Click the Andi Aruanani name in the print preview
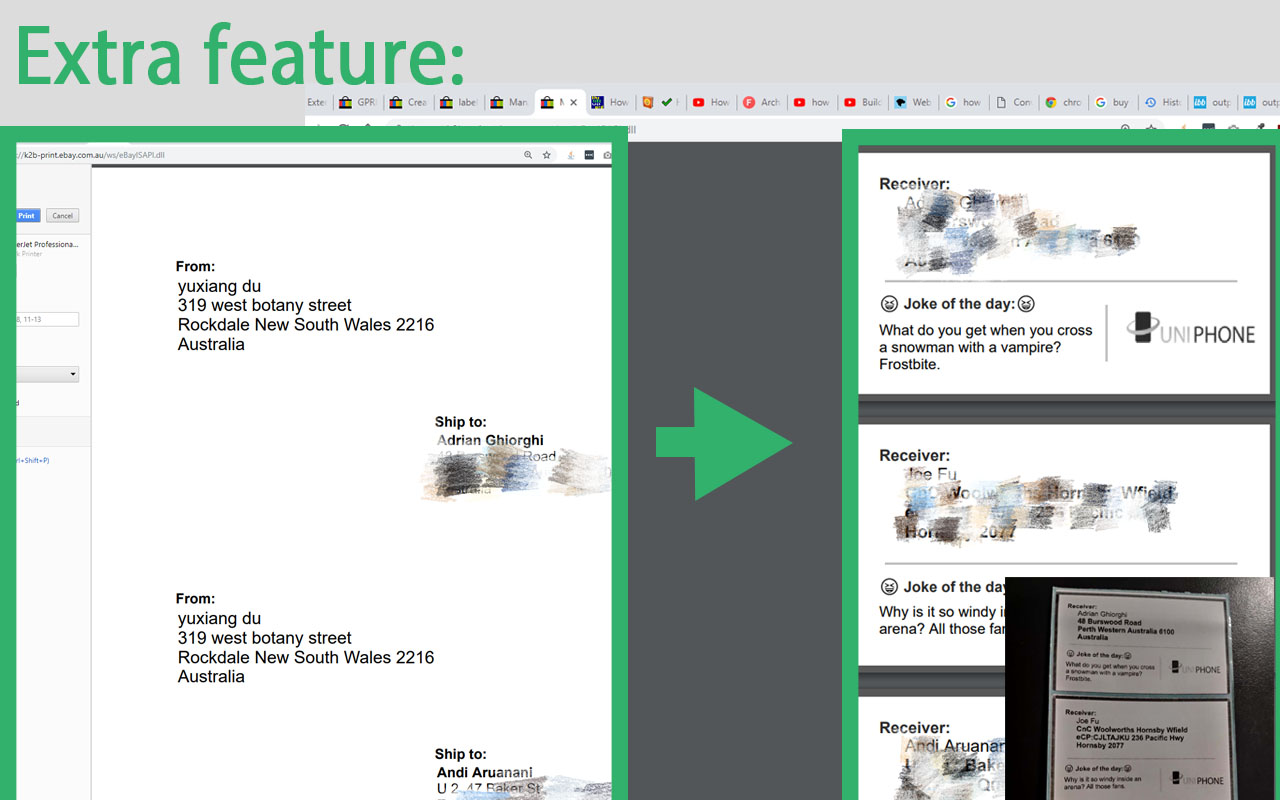This screenshot has height=800, width=1280. coord(485,772)
